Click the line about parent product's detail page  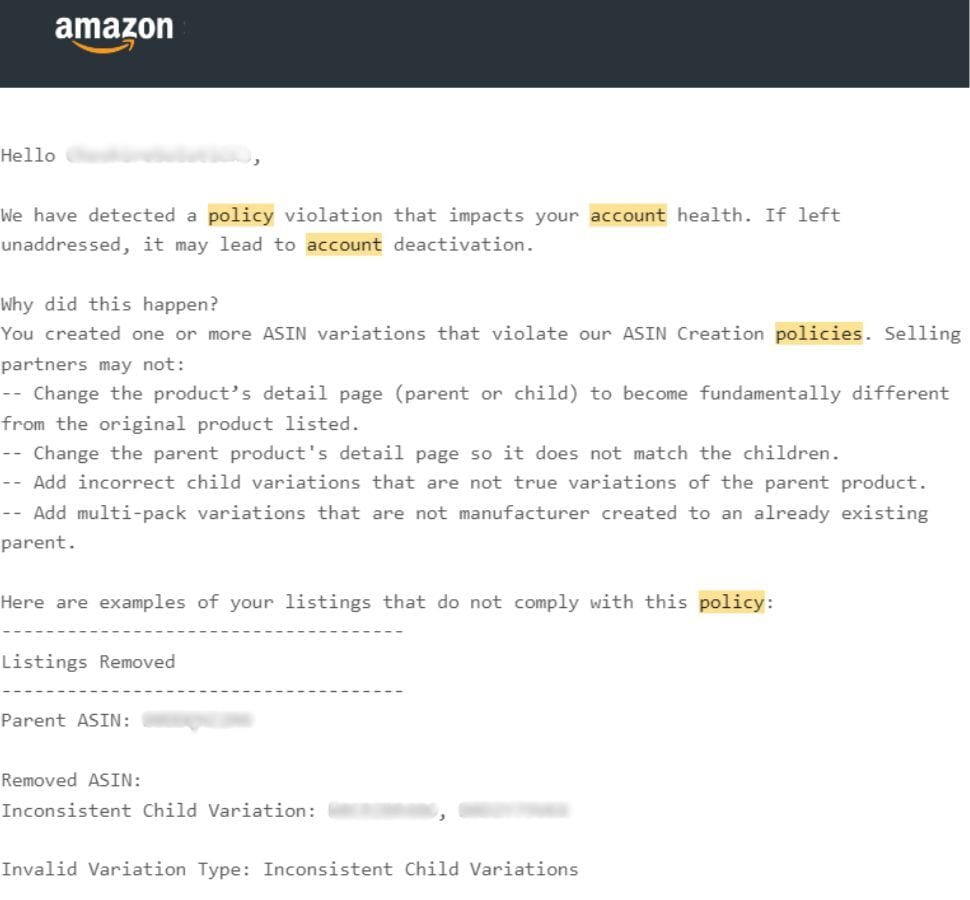tap(420, 453)
